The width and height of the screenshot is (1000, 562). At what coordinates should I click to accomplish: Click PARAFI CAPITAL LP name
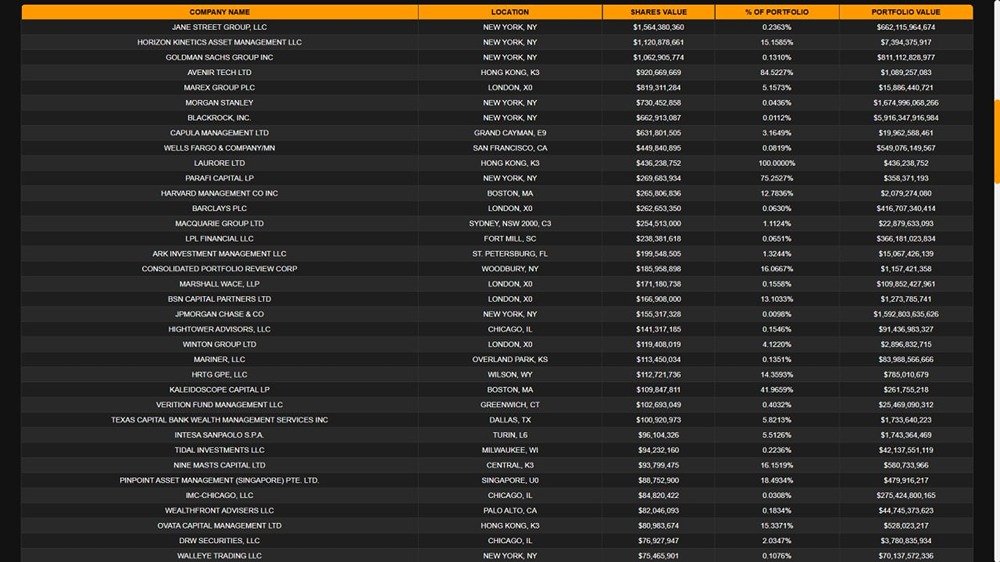pos(219,178)
